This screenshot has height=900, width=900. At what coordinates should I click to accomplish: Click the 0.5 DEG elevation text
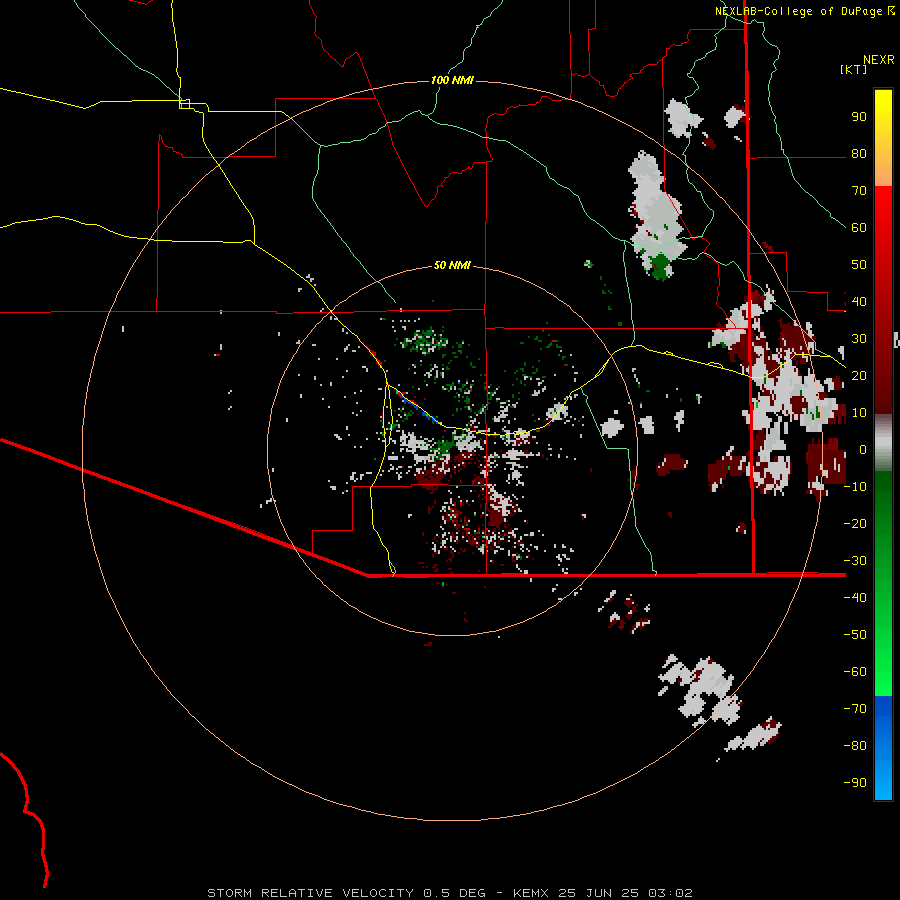point(455,893)
